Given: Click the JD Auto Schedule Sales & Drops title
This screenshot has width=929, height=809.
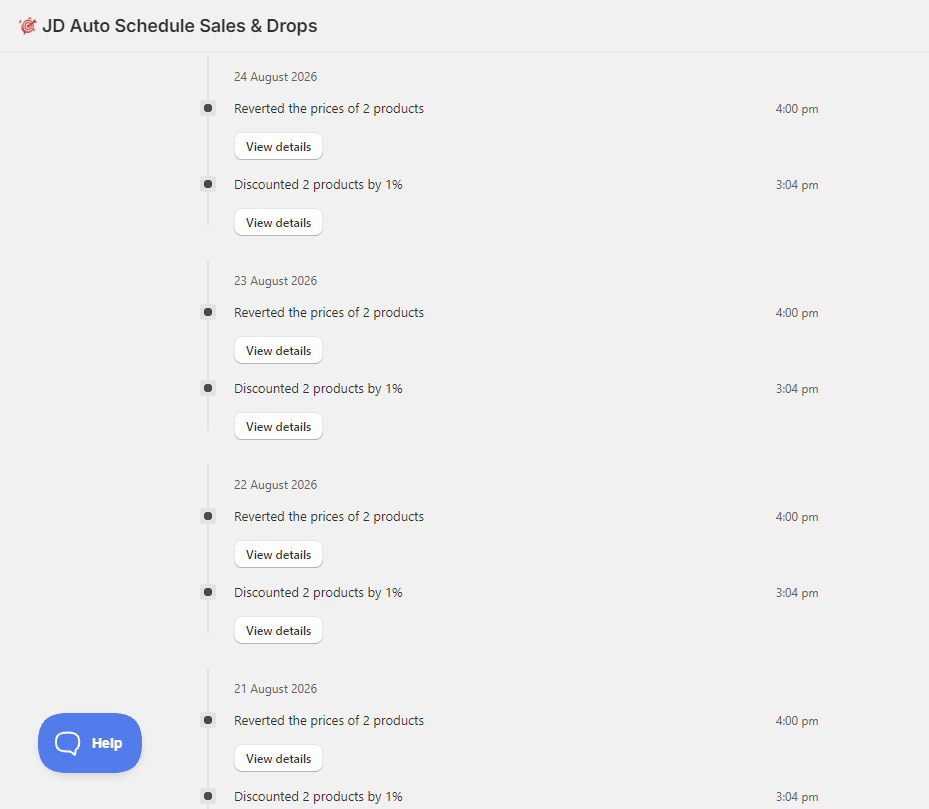Looking at the screenshot, I should point(180,26).
